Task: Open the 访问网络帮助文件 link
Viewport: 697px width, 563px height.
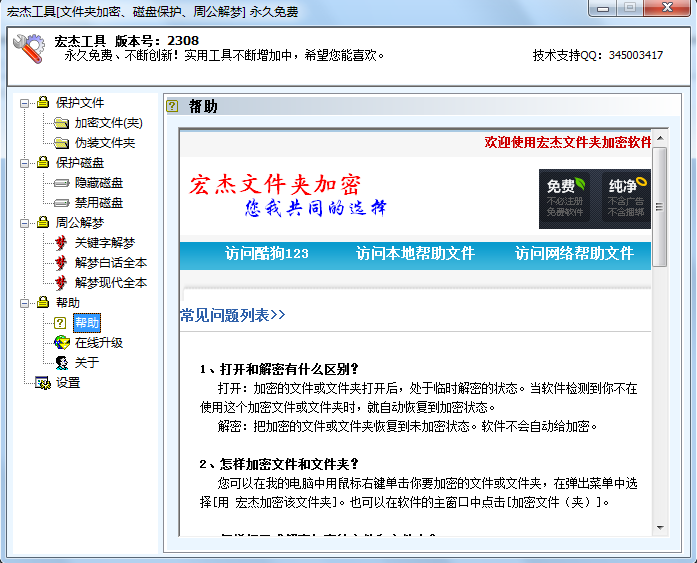Action: click(574, 254)
